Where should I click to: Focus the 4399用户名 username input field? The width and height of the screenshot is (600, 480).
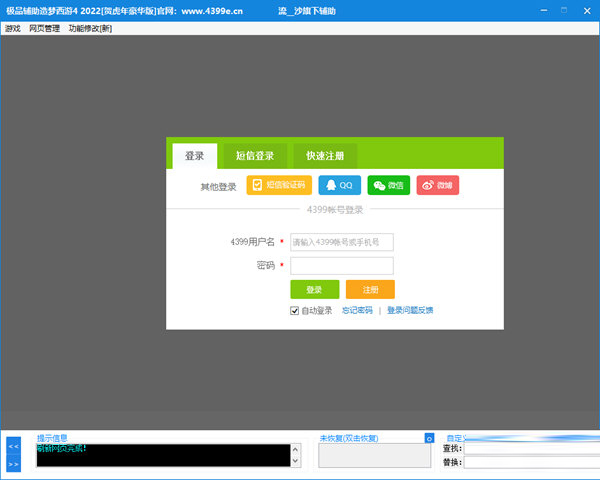click(342, 242)
